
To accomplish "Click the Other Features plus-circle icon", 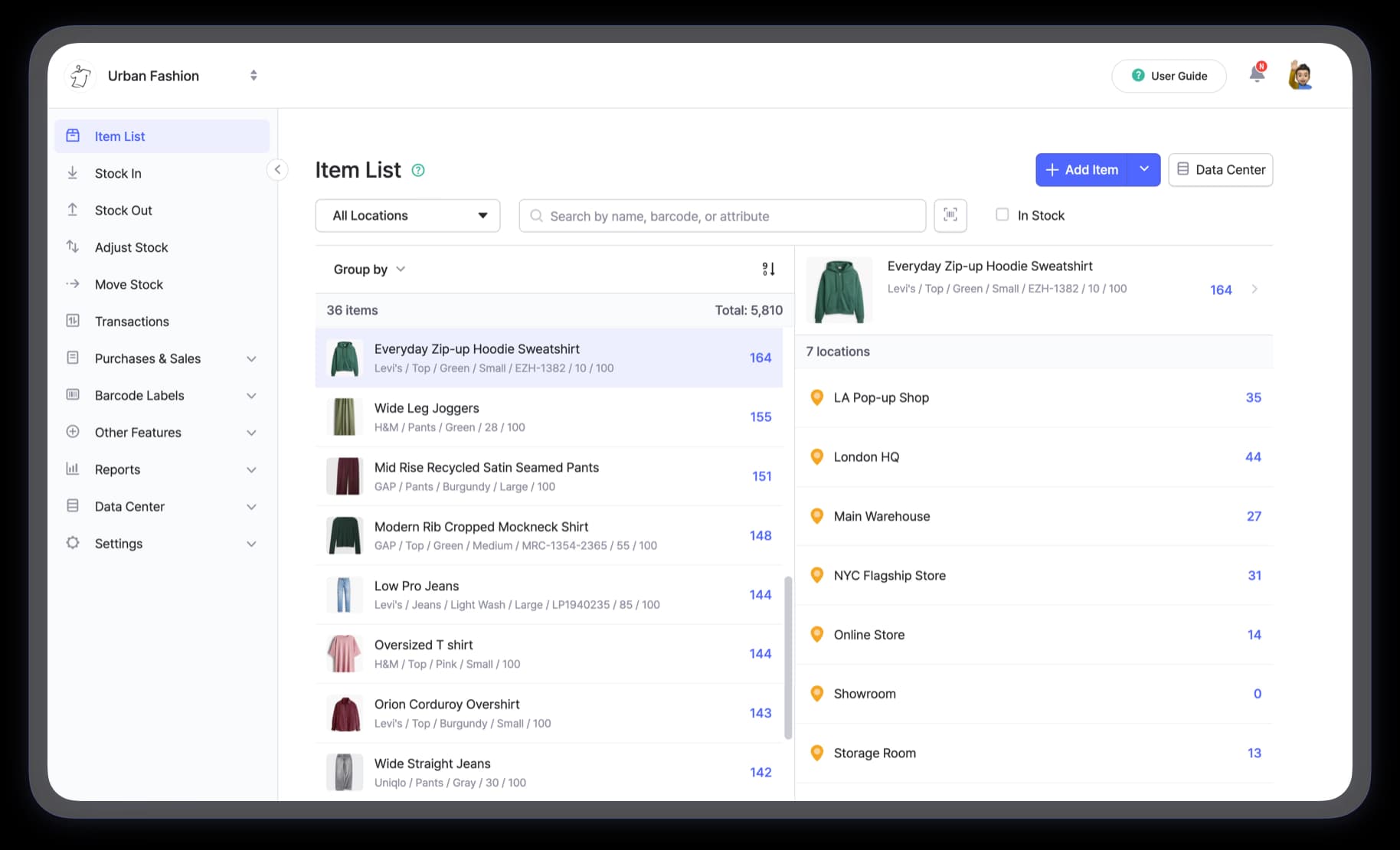I will [x=73, y=432].
